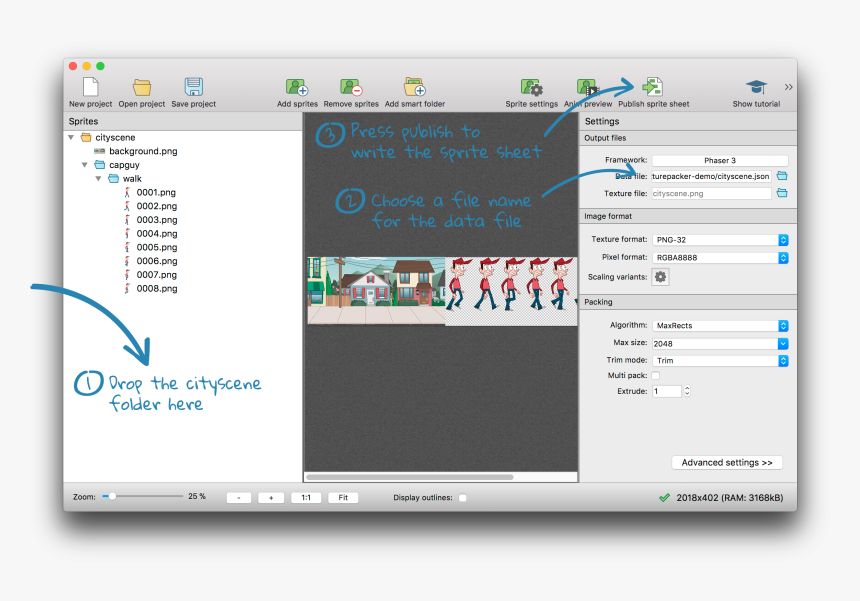Toggle the Display outlines checkbox
Screen dimensions: 860x601
point(462,497)
